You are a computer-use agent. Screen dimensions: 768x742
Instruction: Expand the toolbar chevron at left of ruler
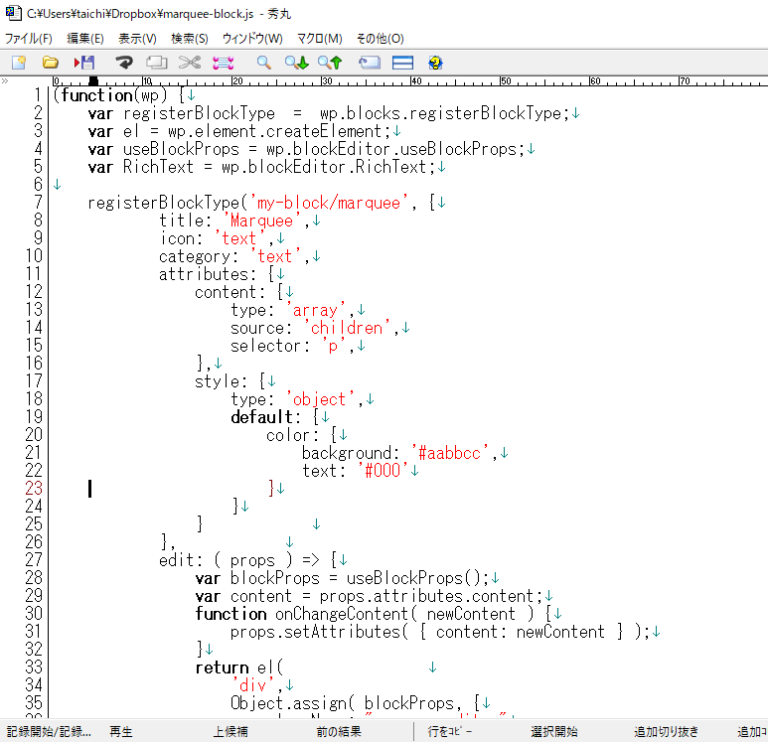click(x=6, y=80)
